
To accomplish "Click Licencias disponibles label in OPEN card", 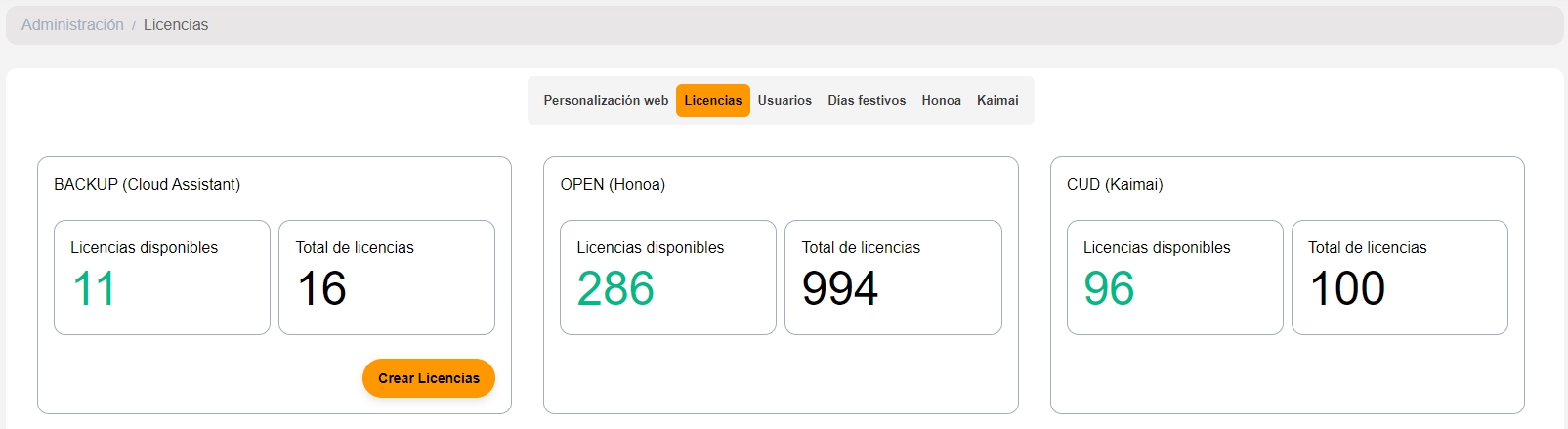I will point(651,248).
